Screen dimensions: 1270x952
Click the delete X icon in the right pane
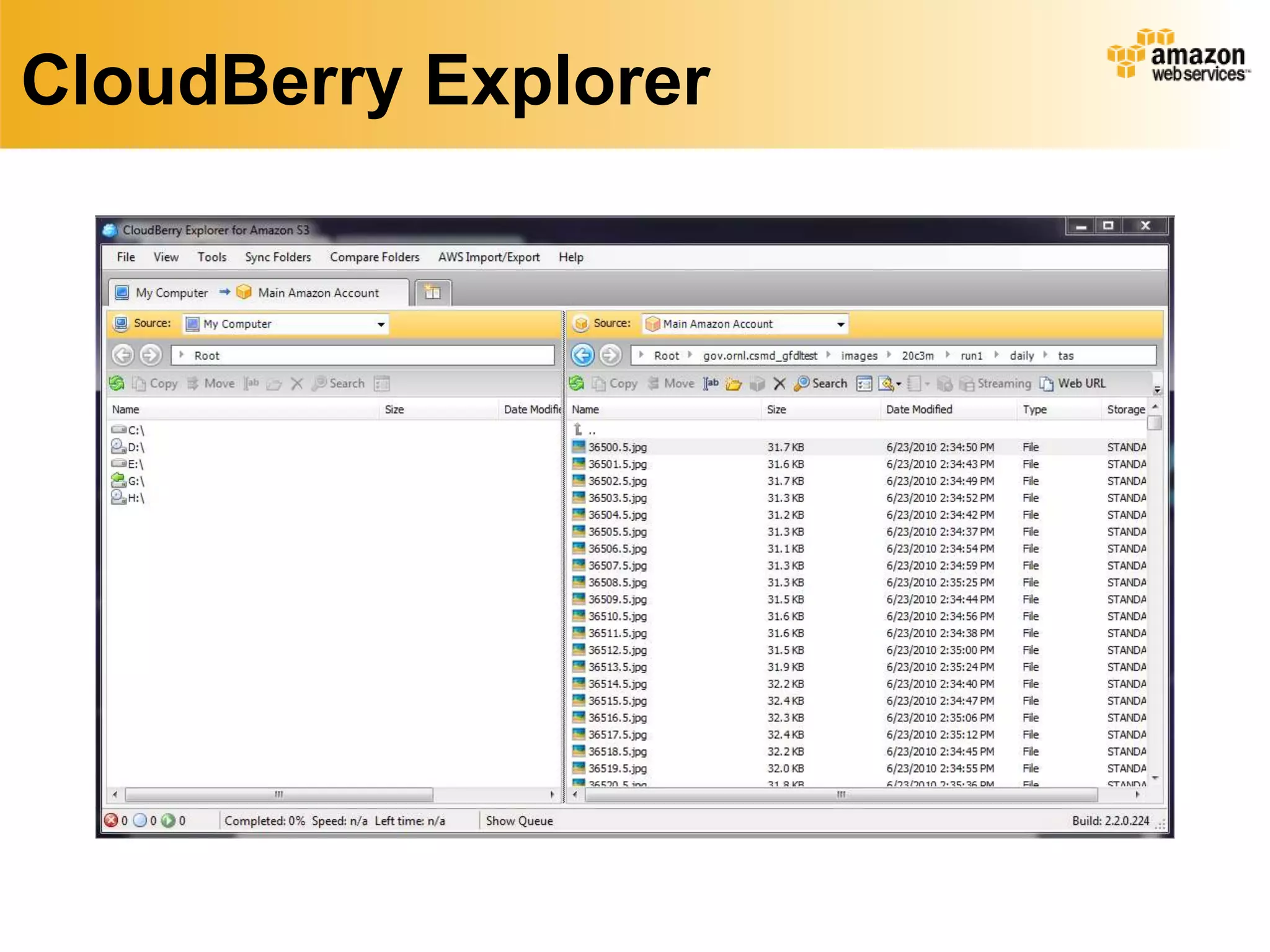click(779, 384)
